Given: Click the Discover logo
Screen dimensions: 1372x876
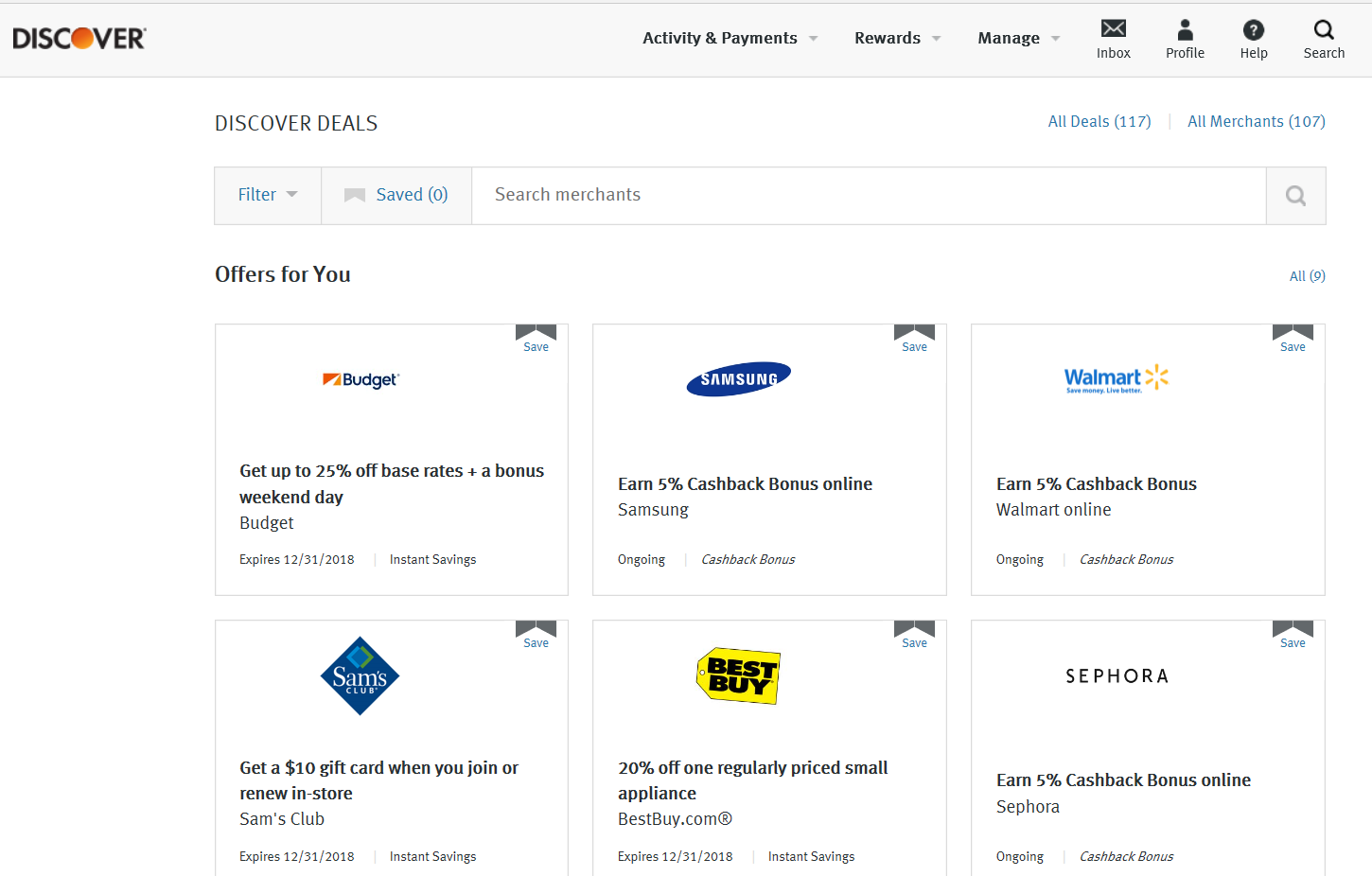Looking at the screenshot, I should [79, 39].
